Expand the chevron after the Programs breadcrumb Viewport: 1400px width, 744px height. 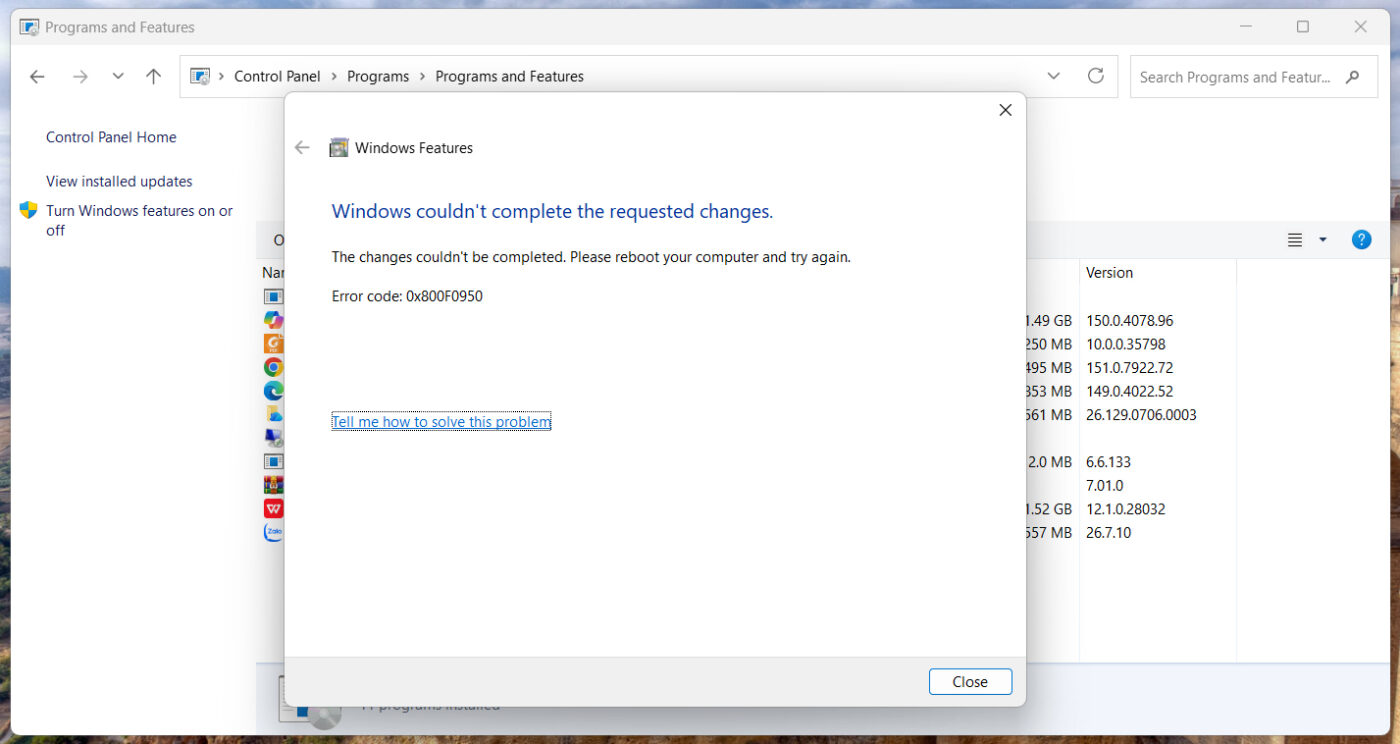pyautogui.click(x=422, y=76)
